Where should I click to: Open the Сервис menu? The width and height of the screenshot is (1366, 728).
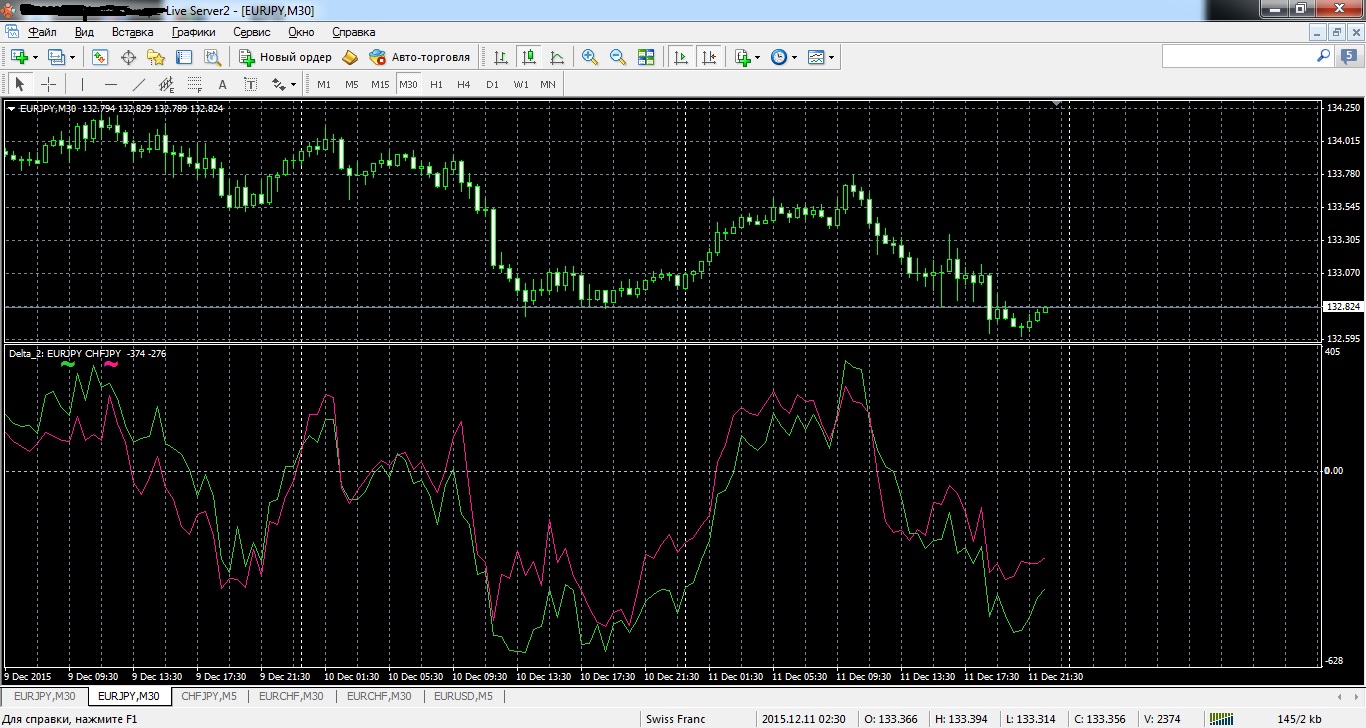click(251, 32)
